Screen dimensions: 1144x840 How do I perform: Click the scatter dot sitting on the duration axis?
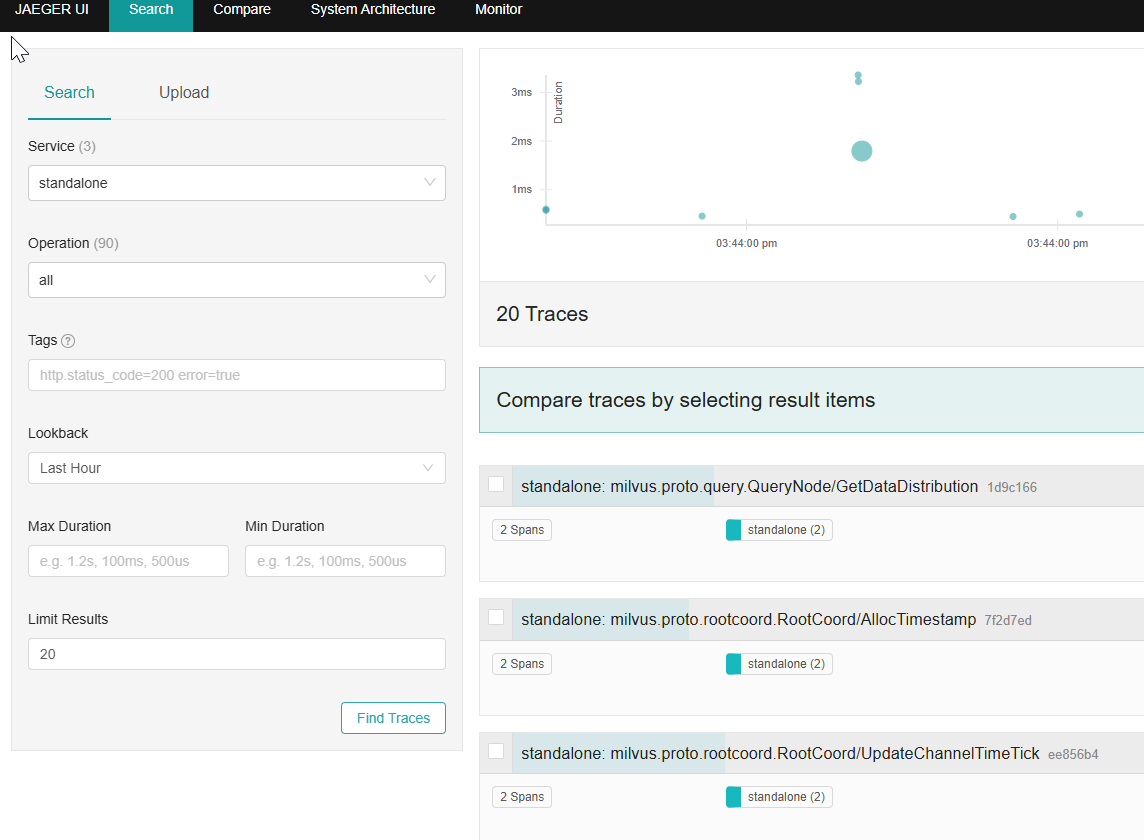click(546, 210)
